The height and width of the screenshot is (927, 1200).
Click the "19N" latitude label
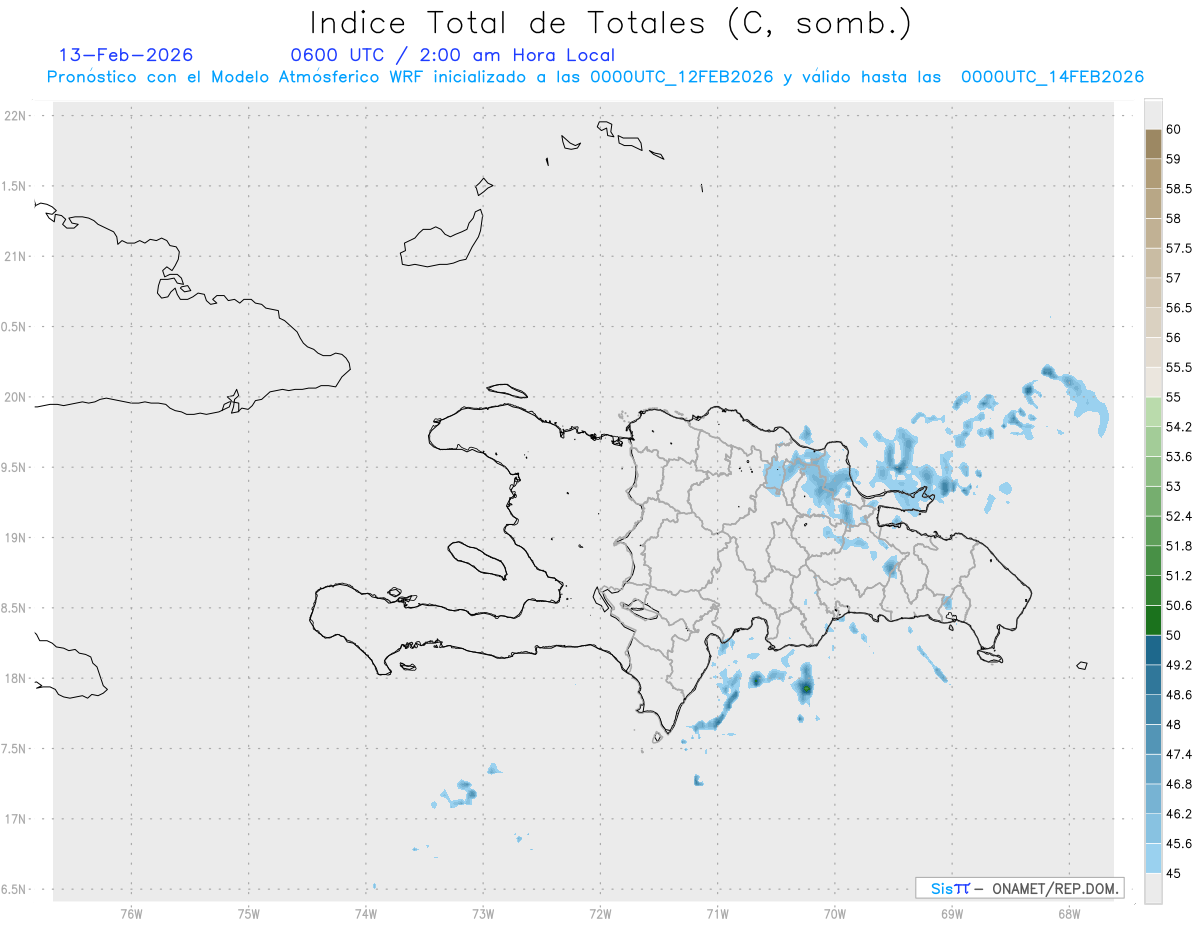coord(16,538)
